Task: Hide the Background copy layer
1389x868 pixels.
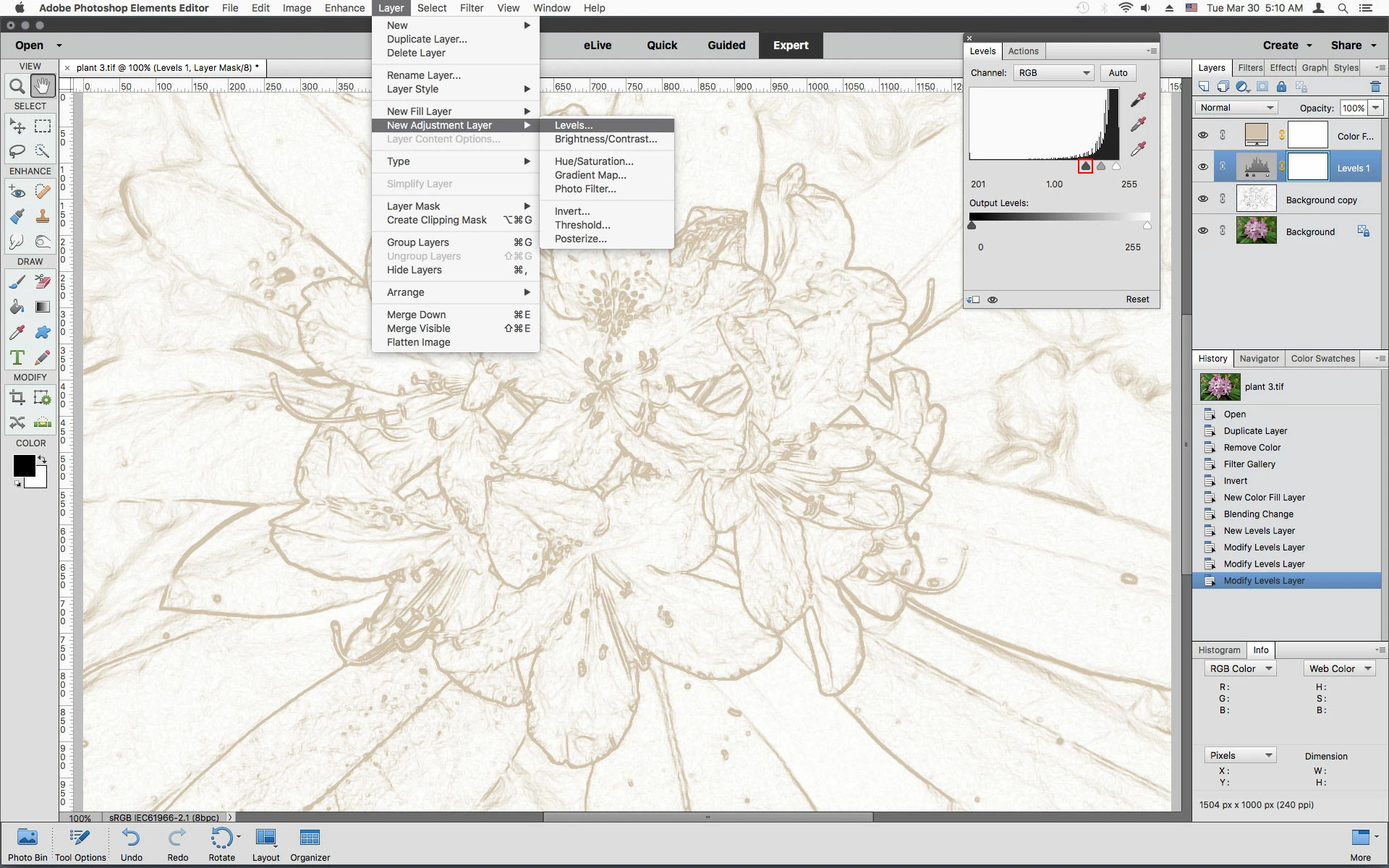Action: point(1203,199)
